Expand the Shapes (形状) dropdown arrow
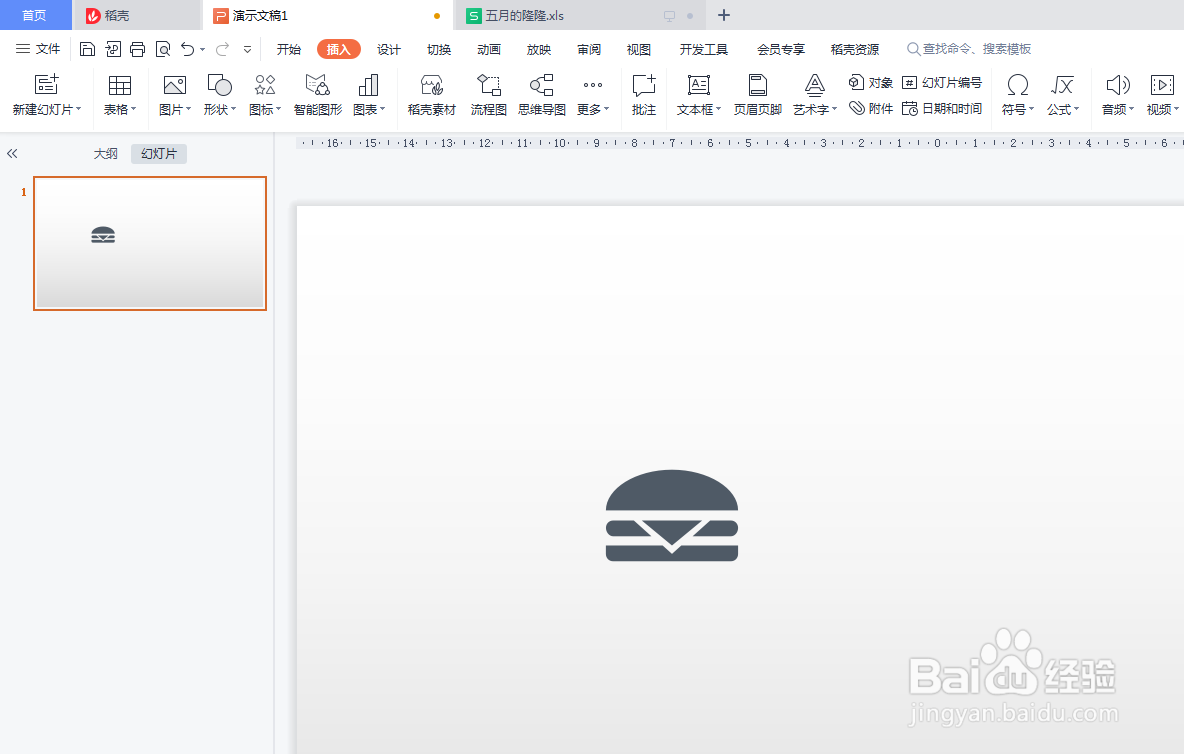Screen dimensions: 1184x754 click(x=233, y=109)
